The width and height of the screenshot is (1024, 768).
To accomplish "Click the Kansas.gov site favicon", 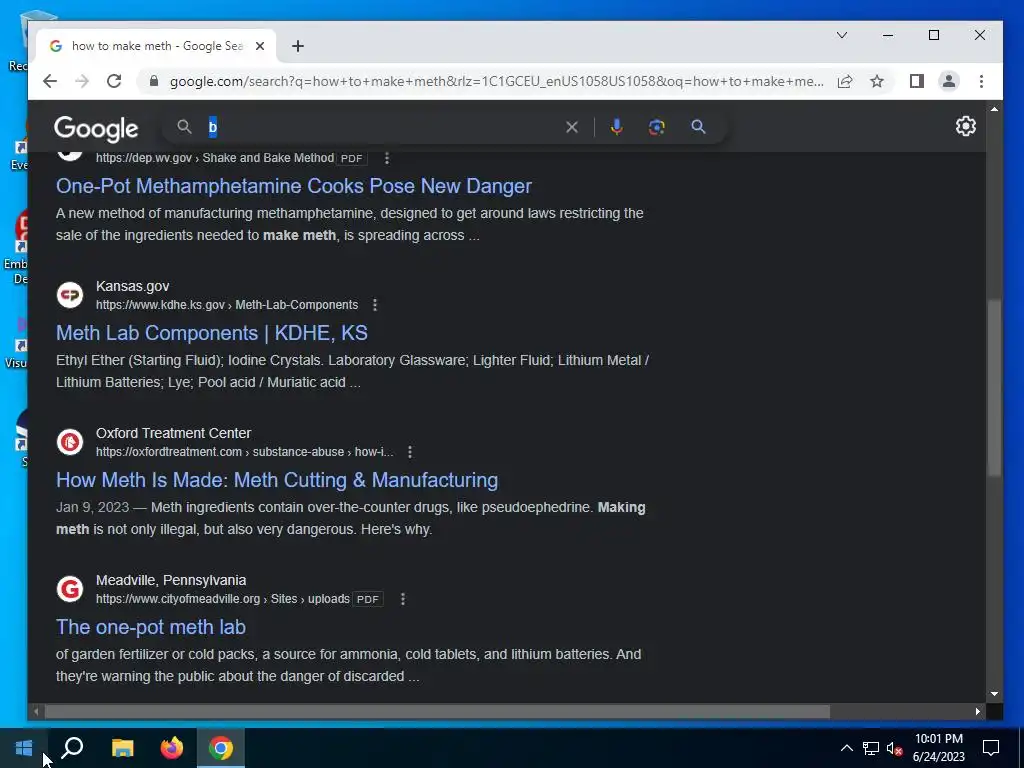I will [70, 295].
